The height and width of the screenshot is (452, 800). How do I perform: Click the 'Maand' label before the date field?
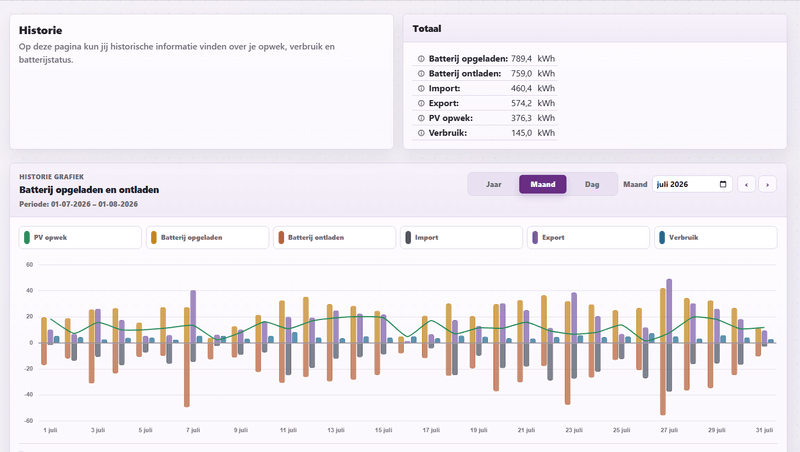[635, 184]
